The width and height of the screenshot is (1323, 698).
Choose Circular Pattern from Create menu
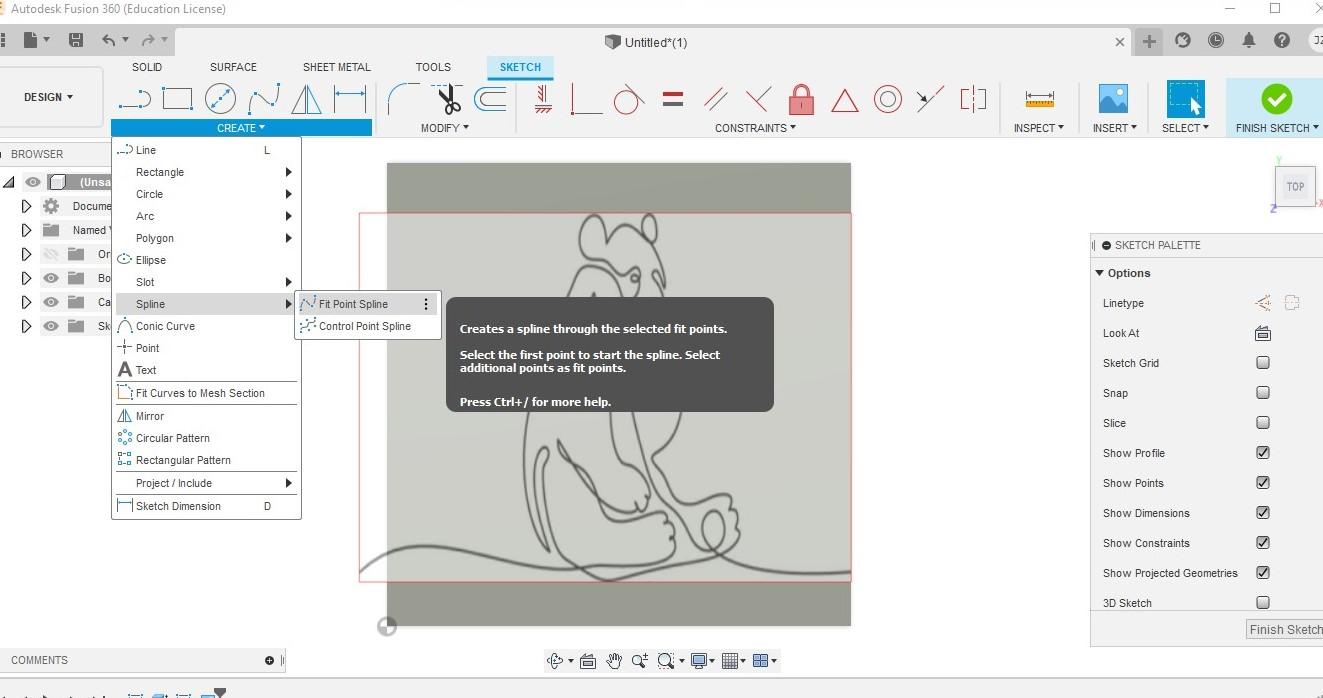pos(206,438)
